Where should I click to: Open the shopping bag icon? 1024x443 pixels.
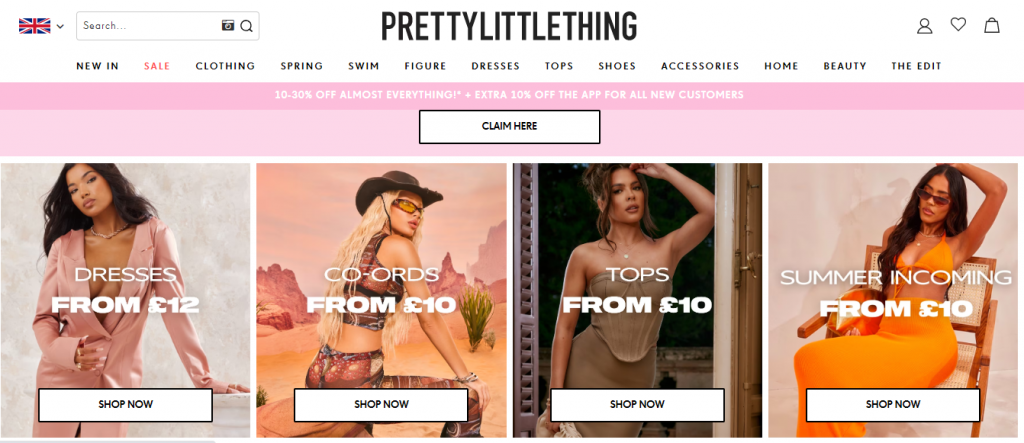tap(992, 25)
